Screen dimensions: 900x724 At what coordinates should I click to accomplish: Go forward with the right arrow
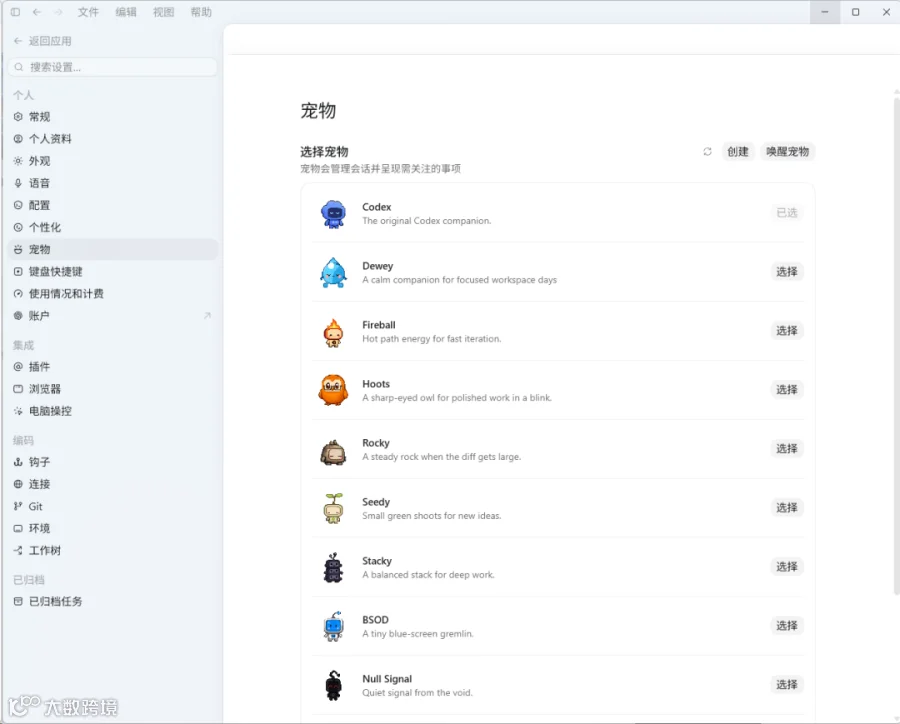coord(58,12)
